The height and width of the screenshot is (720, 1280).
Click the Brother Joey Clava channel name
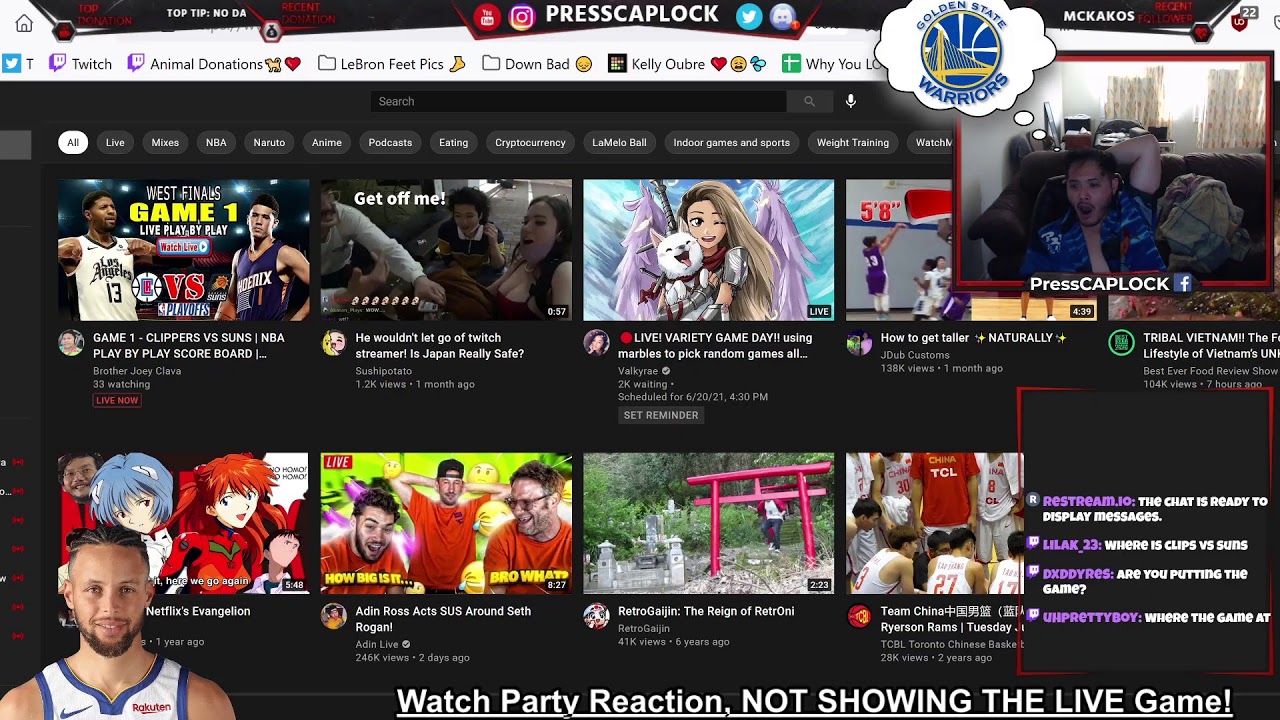point(137,370)
